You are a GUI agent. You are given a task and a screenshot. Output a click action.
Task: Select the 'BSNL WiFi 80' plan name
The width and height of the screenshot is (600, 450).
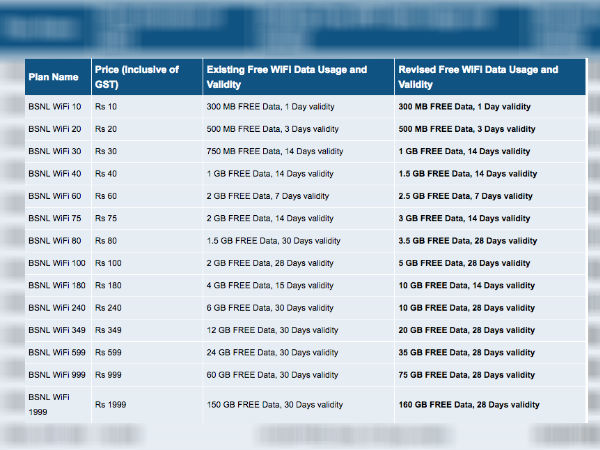[x=55, y=241]
